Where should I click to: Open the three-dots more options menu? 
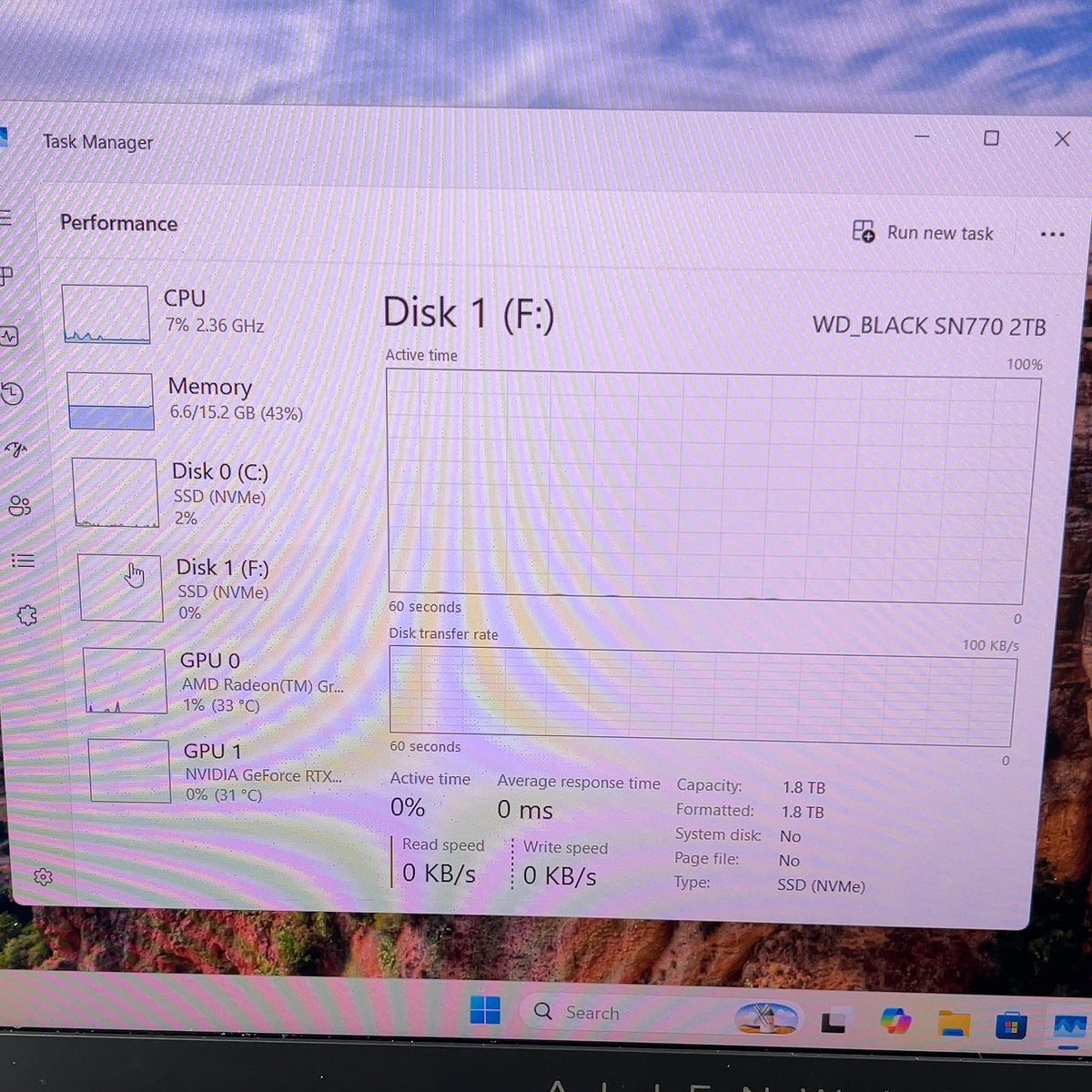(1052, 234)
